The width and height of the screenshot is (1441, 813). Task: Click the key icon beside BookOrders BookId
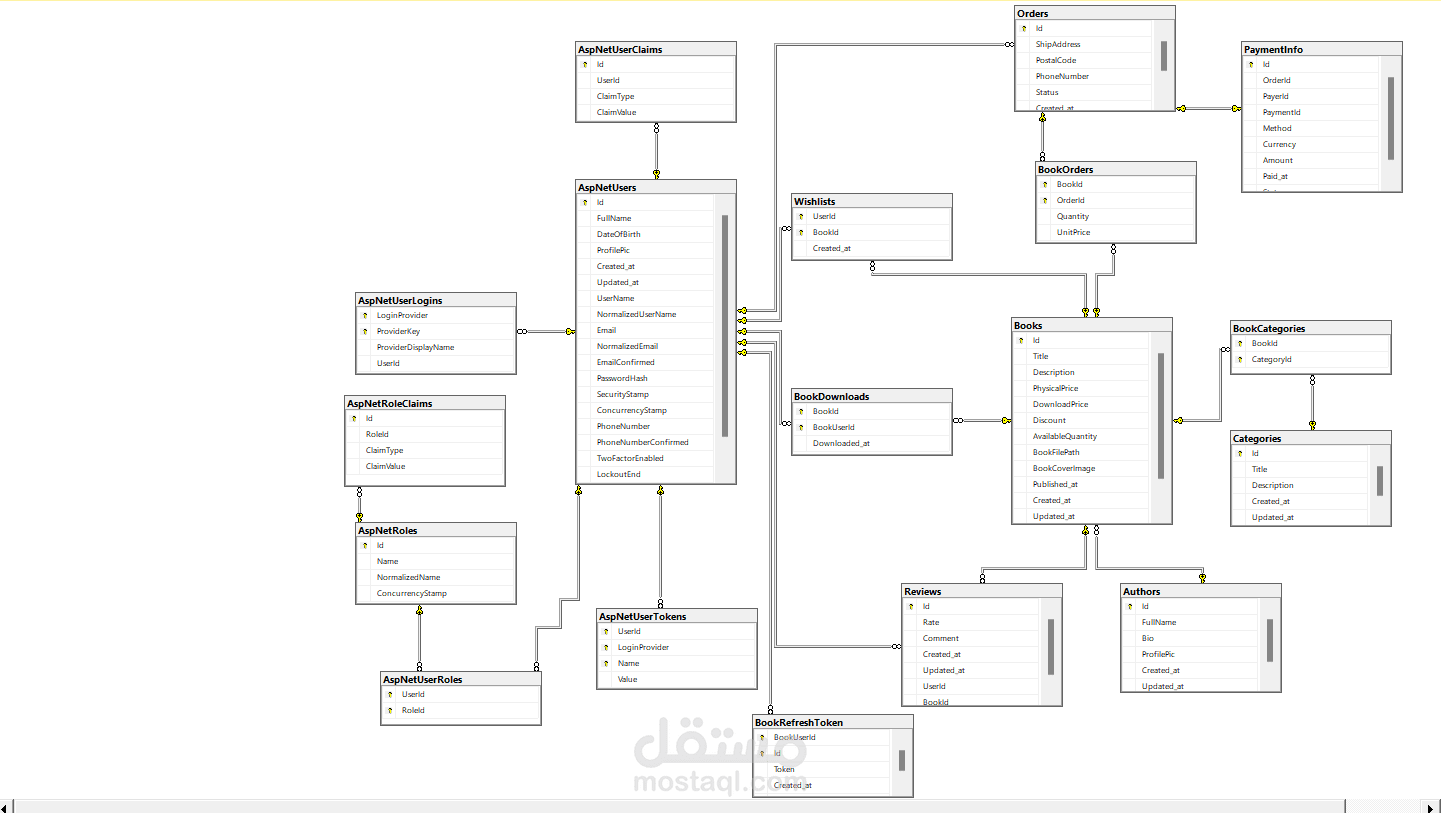point(1044,184)
